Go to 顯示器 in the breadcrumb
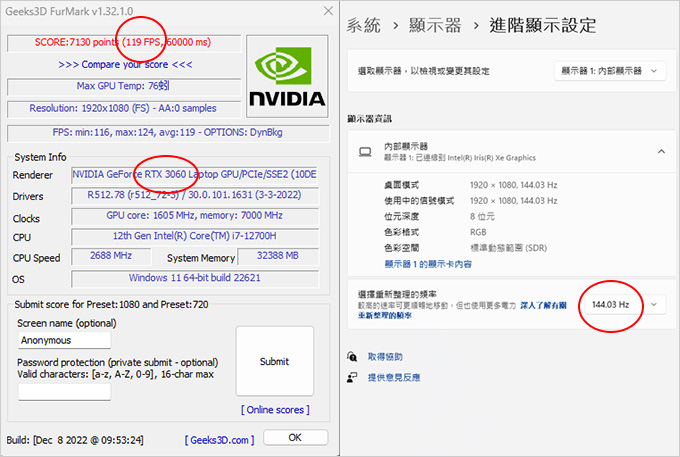The image size is (680, 457). pyautogui.click(x=435, y=26)
